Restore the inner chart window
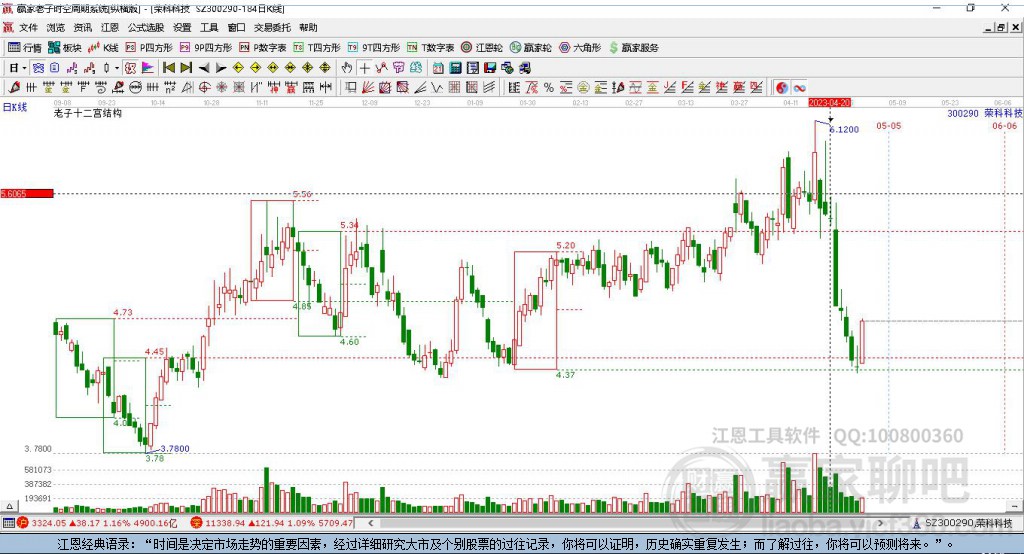This screenshot has height=554, width=1024. click(1001, 27)
